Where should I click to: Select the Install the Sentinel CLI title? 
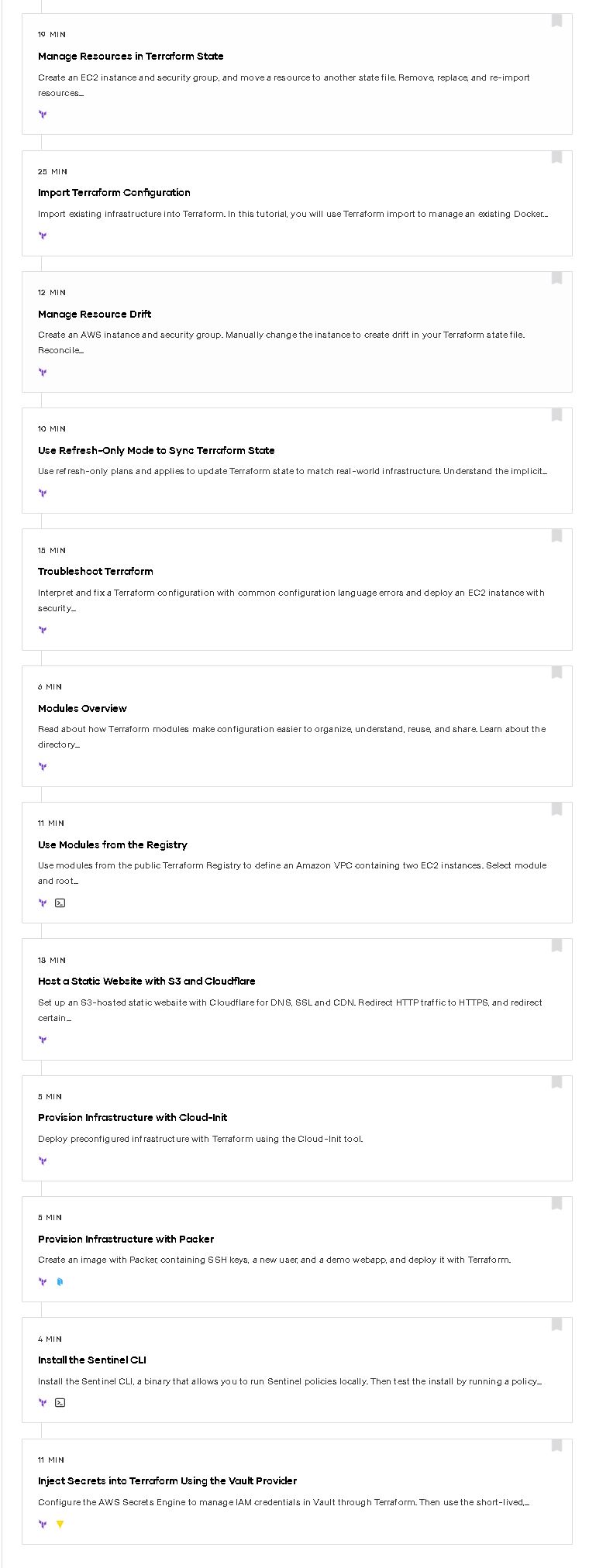click(92, 1360)
